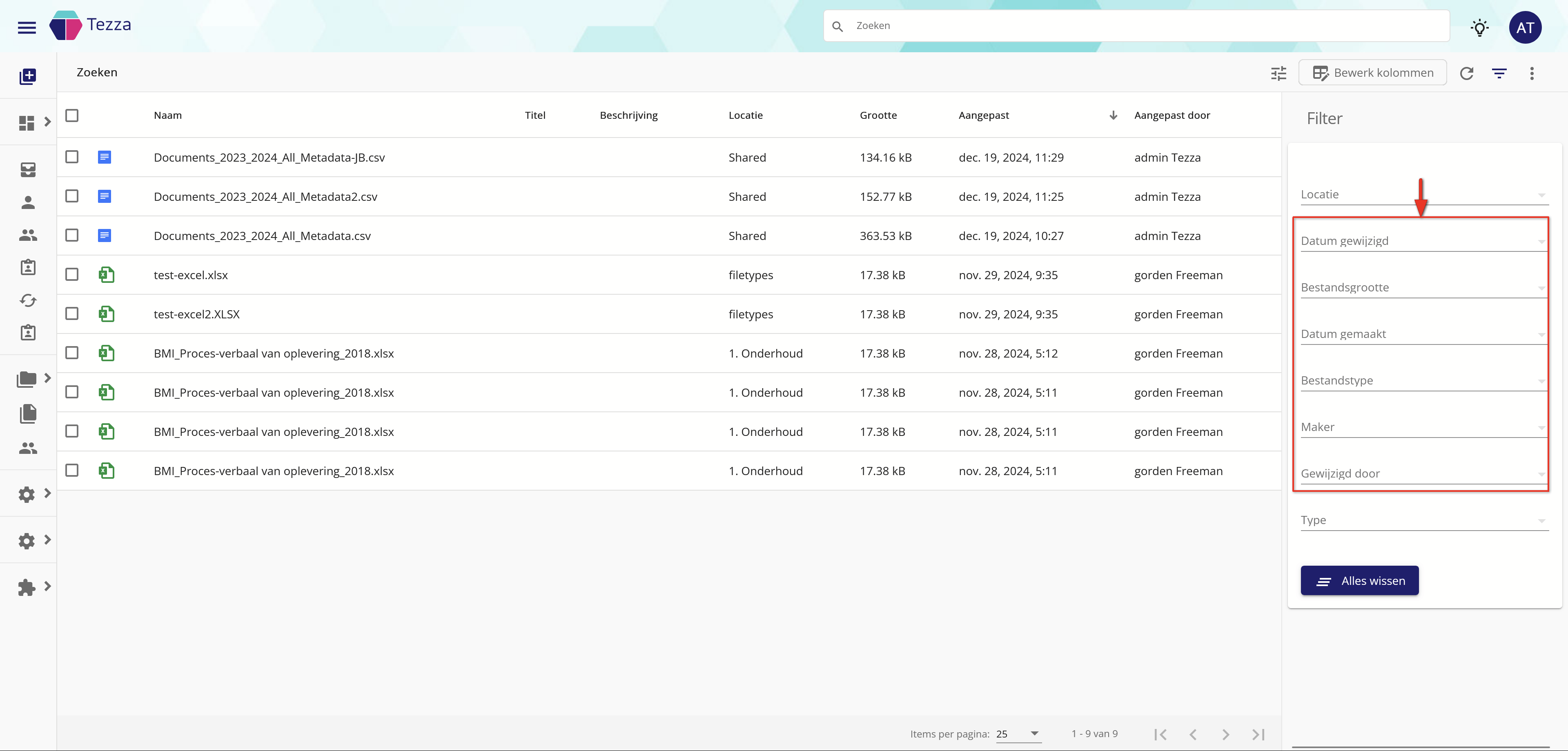Open the Gewijzigd door filter dropdown
This screenshot has height=751, width=1568.
coord(1424,473)
